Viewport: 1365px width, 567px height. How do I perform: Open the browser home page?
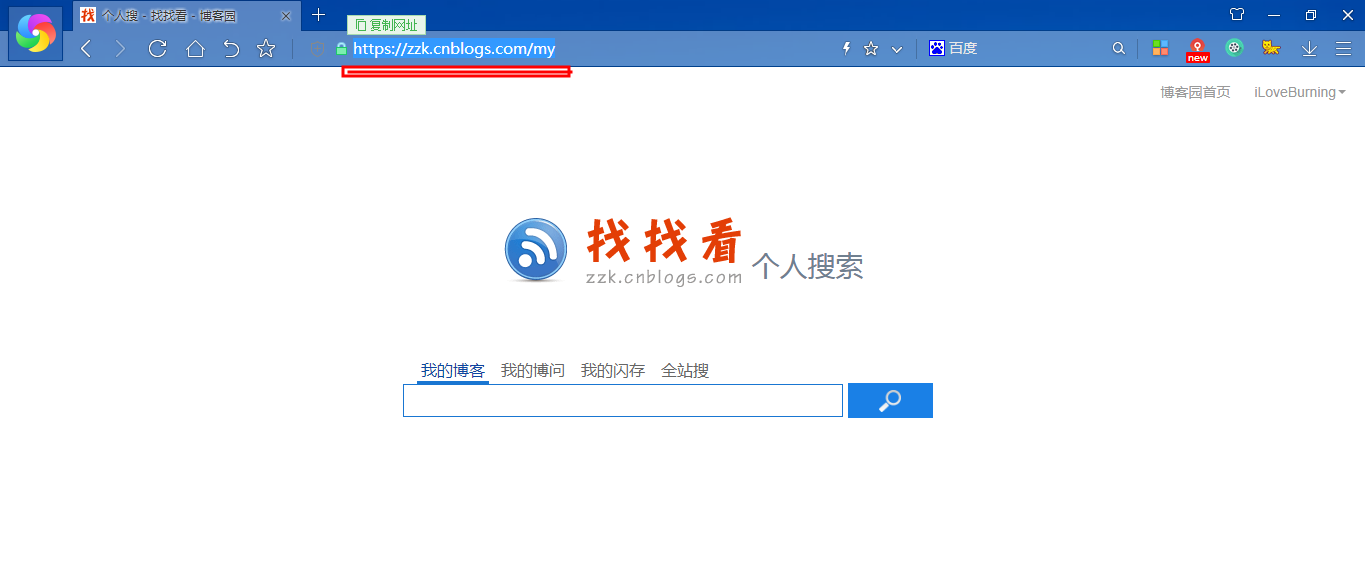tap(195, 49)
